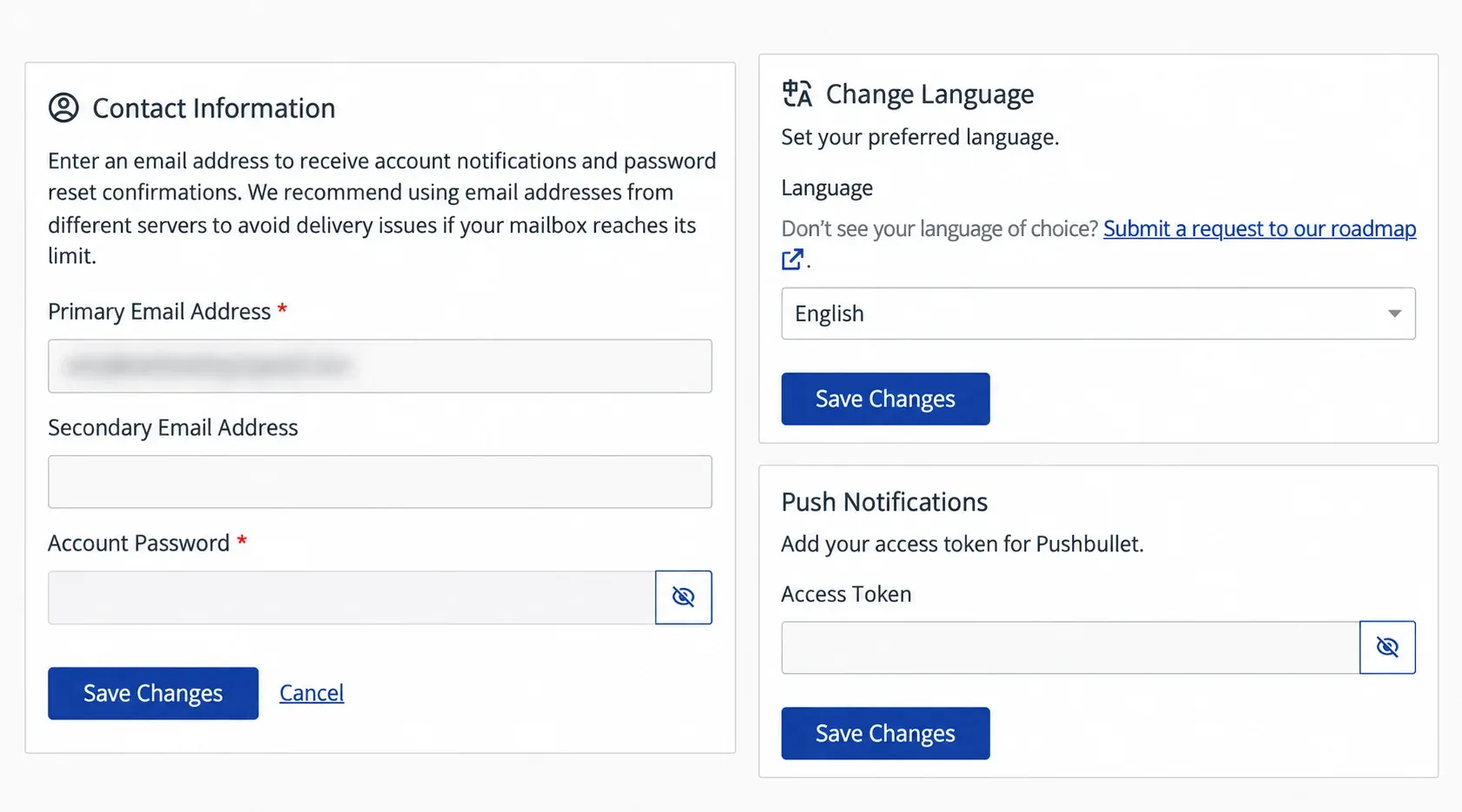Click the Push Notifications heading
Image resolution: width=1462 pixels, height=812 pixels.
(884, 502)
